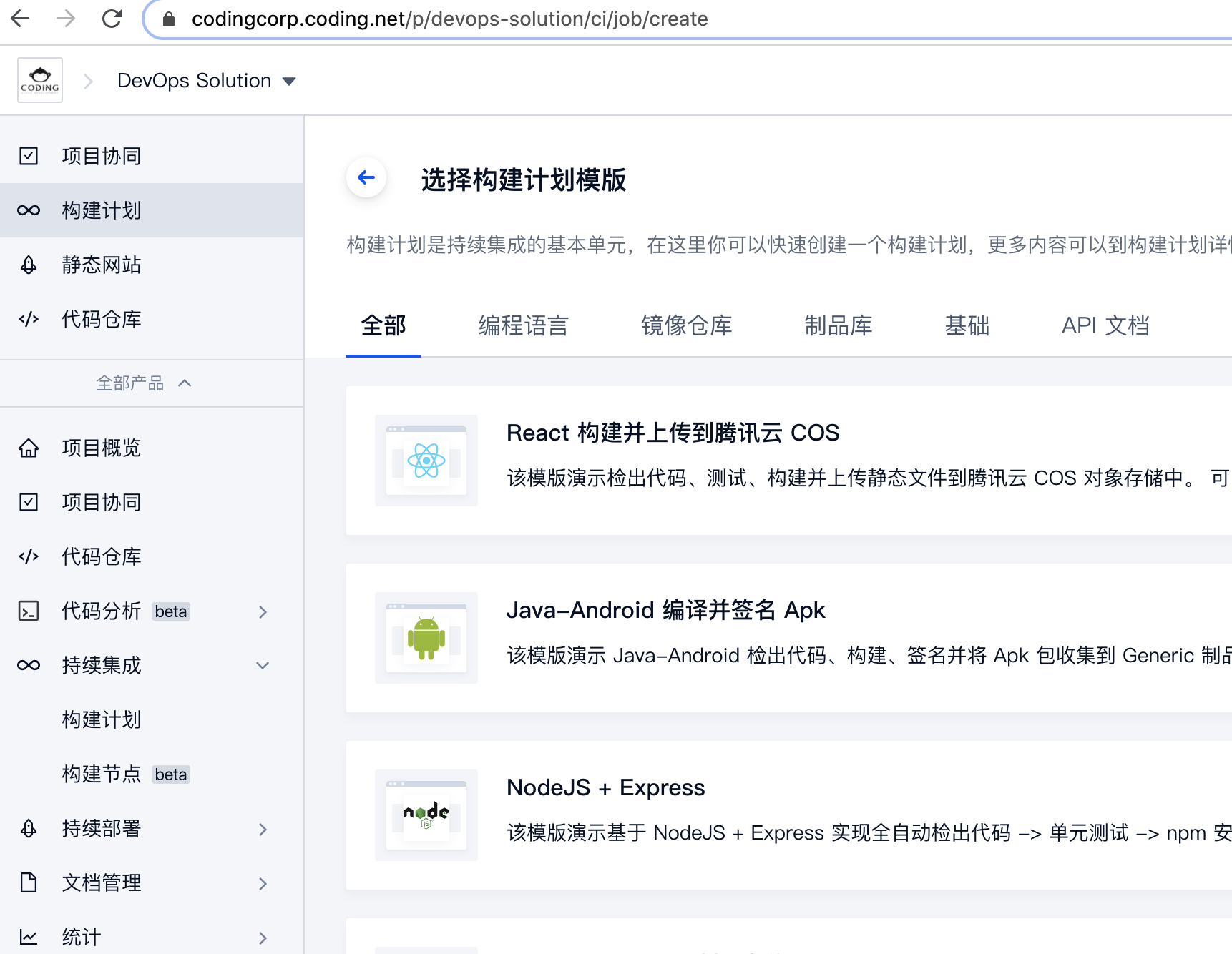Click the NodeJS template description text
Screen dimensions: 1232x954
(x=869, y=832)
